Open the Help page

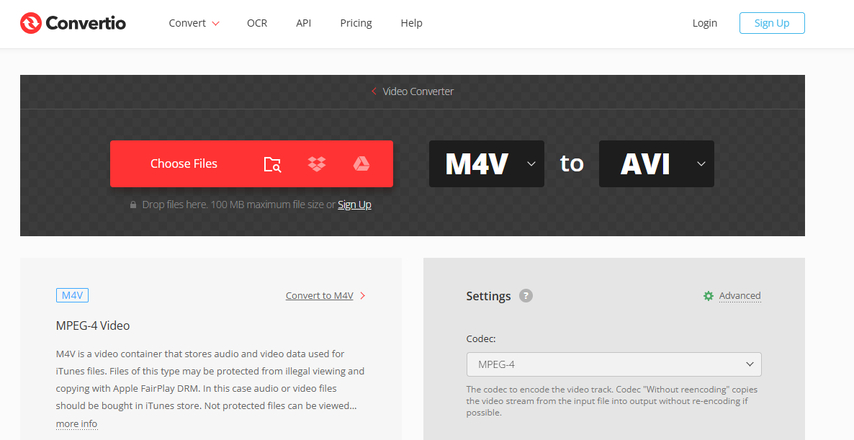point(411,23)
